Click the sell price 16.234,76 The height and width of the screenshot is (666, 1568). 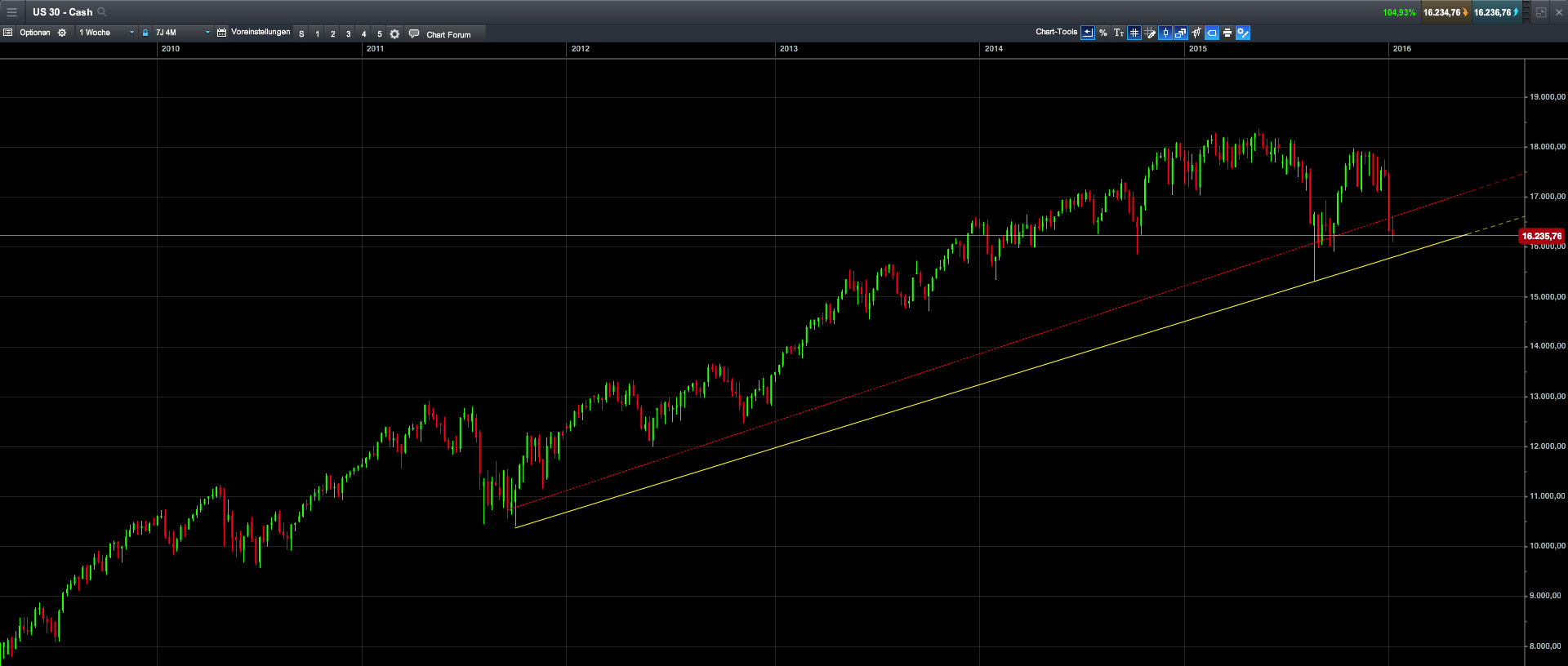[x=1445, y=12]
